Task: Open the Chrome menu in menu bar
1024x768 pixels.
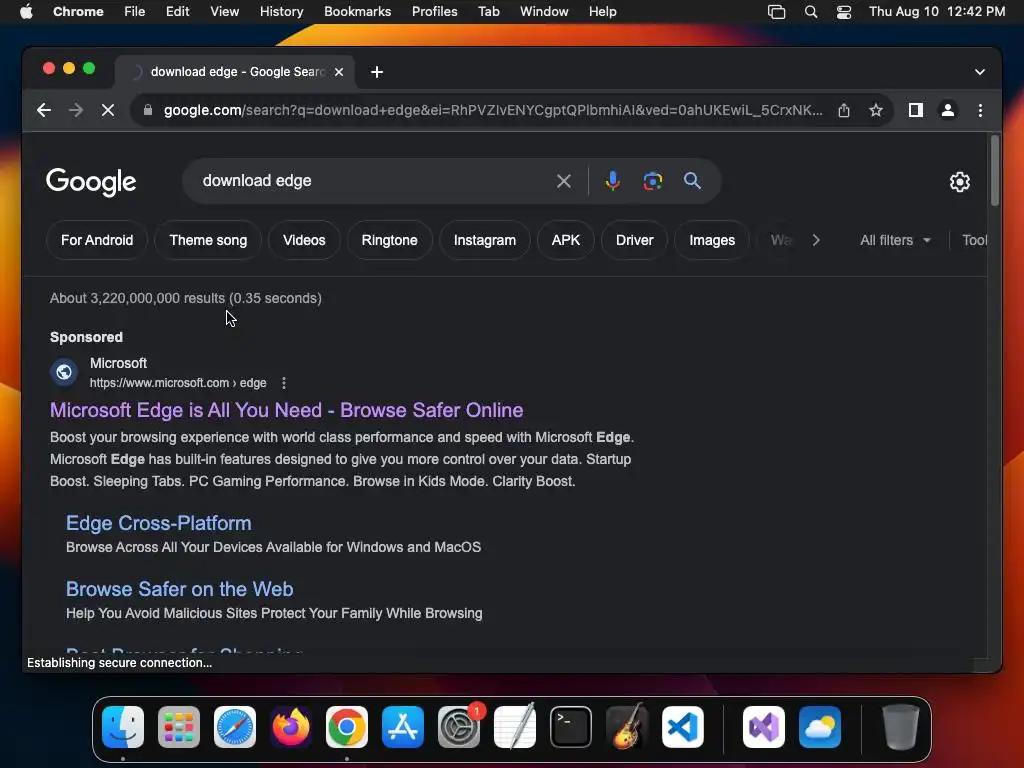Action: tap(78, 12)
